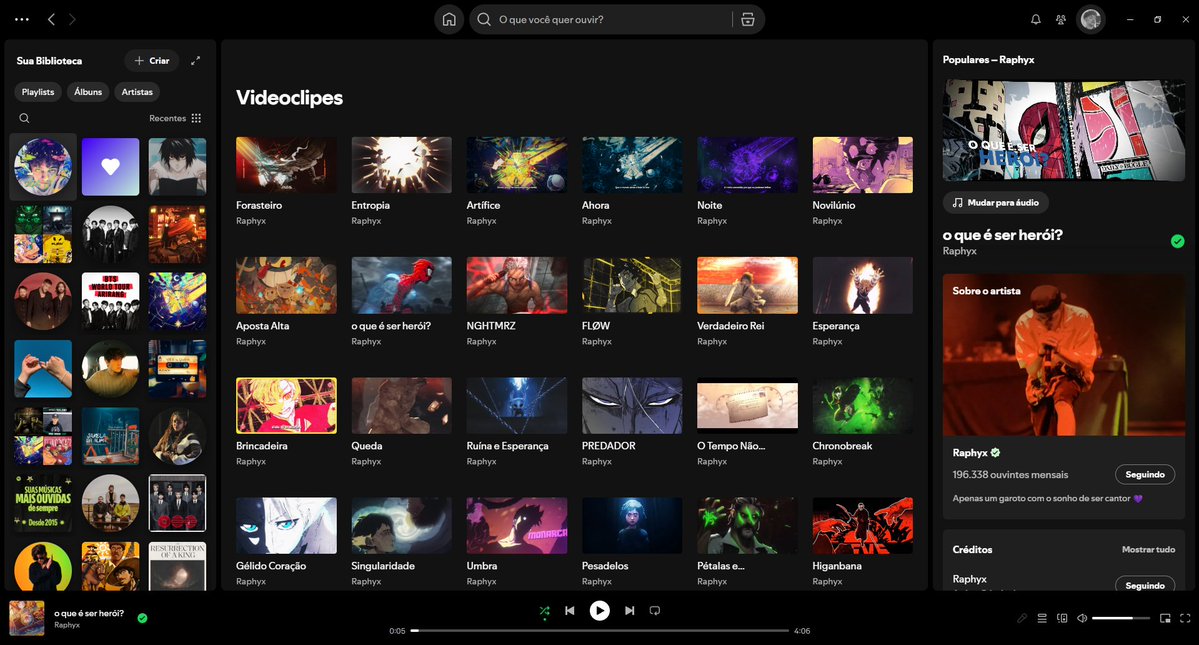
Task: Open now playing album art thumbnail
Action: pyautogui.click(x=27, y=618)
